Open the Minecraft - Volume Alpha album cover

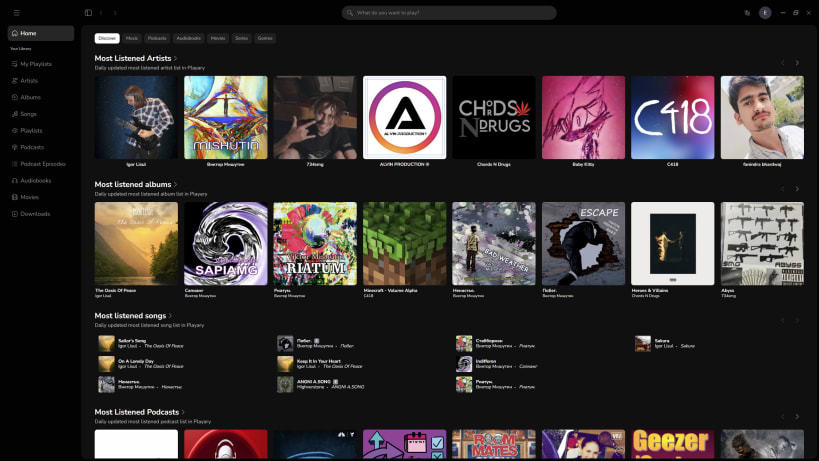(404, 243)
